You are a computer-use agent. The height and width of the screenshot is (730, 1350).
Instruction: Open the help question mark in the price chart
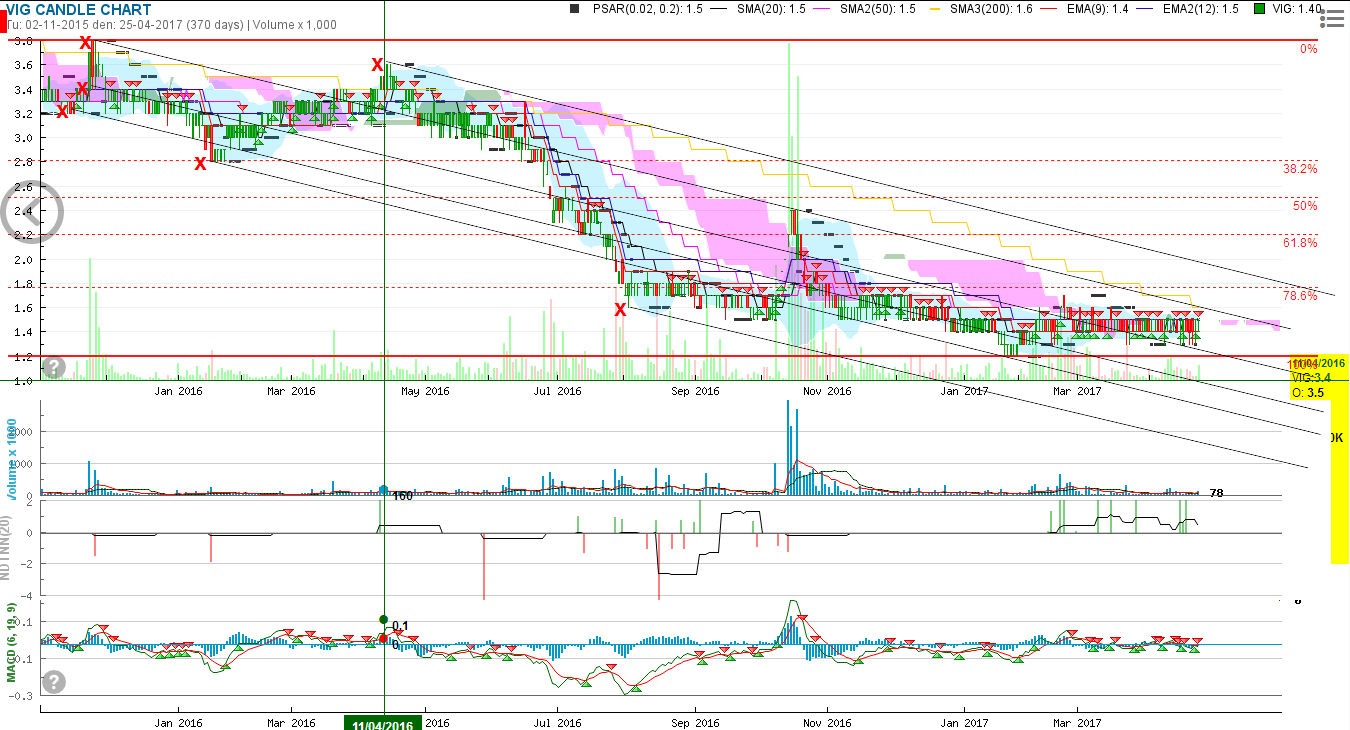click(54, 368)
